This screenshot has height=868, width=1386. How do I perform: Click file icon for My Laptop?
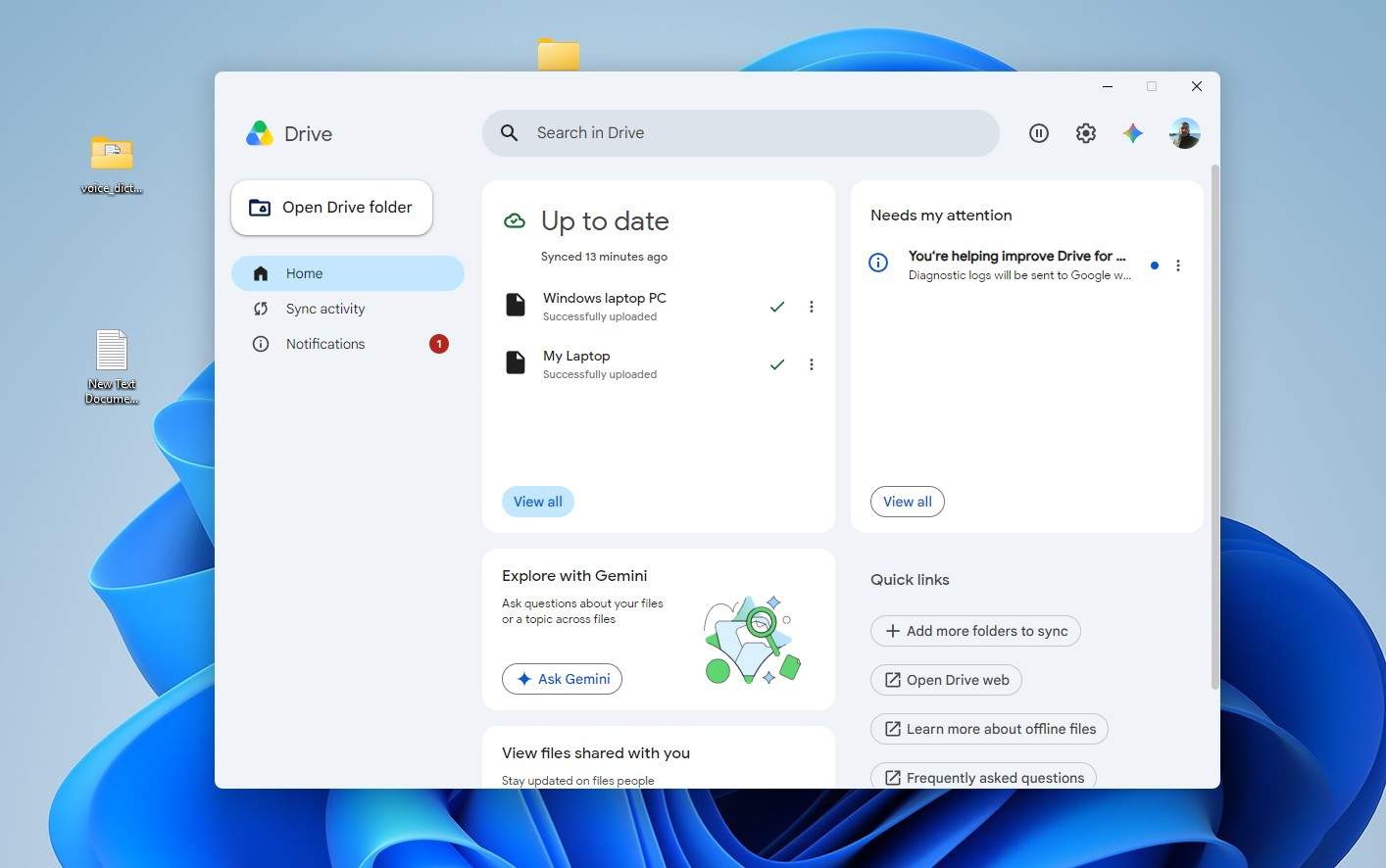(516, 362)
